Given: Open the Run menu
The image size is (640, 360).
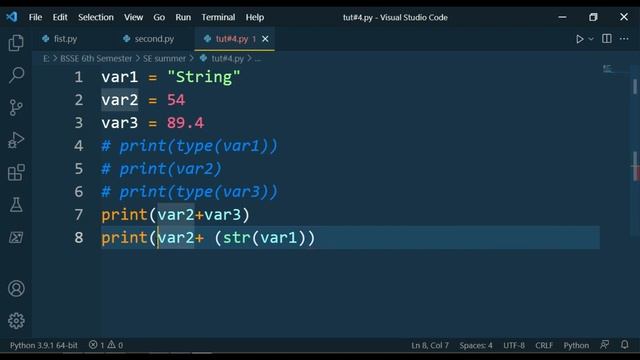Looking at the screenshot, I should pyautogui.click(x=183, y=17).
